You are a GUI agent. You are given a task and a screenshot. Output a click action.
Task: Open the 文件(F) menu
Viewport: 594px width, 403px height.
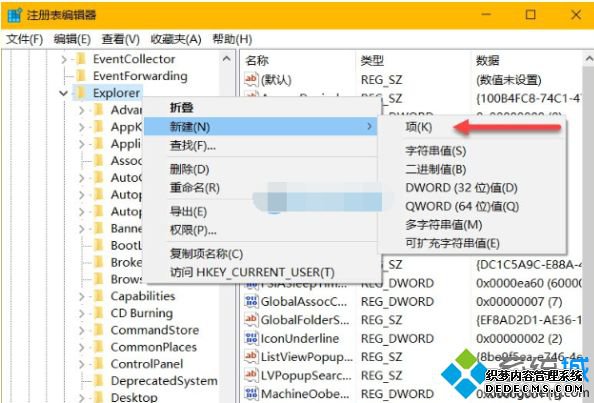[x=25, y=39]
